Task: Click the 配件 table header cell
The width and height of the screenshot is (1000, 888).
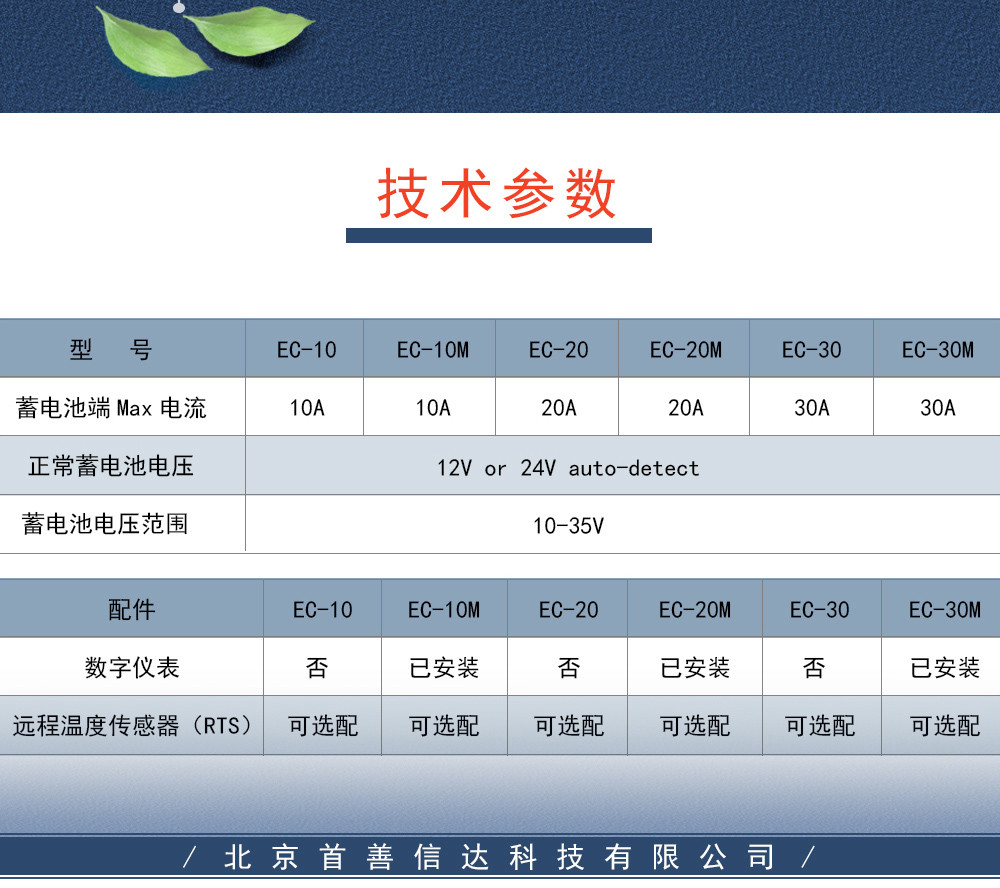Action: point(131,609)
